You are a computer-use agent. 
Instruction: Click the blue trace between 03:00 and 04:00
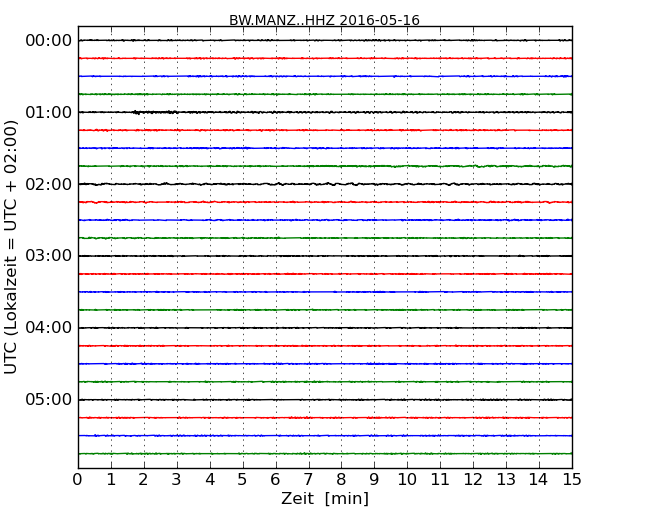325,292
